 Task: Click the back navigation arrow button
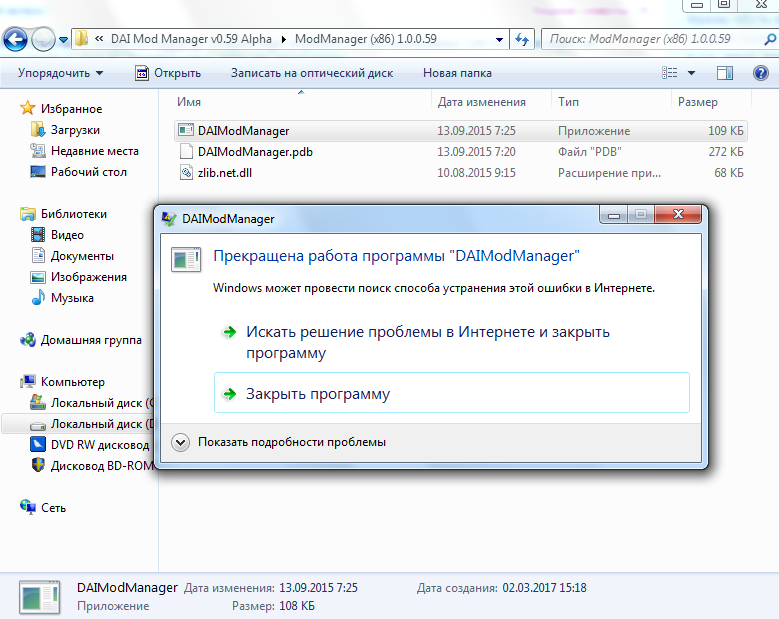16,40
